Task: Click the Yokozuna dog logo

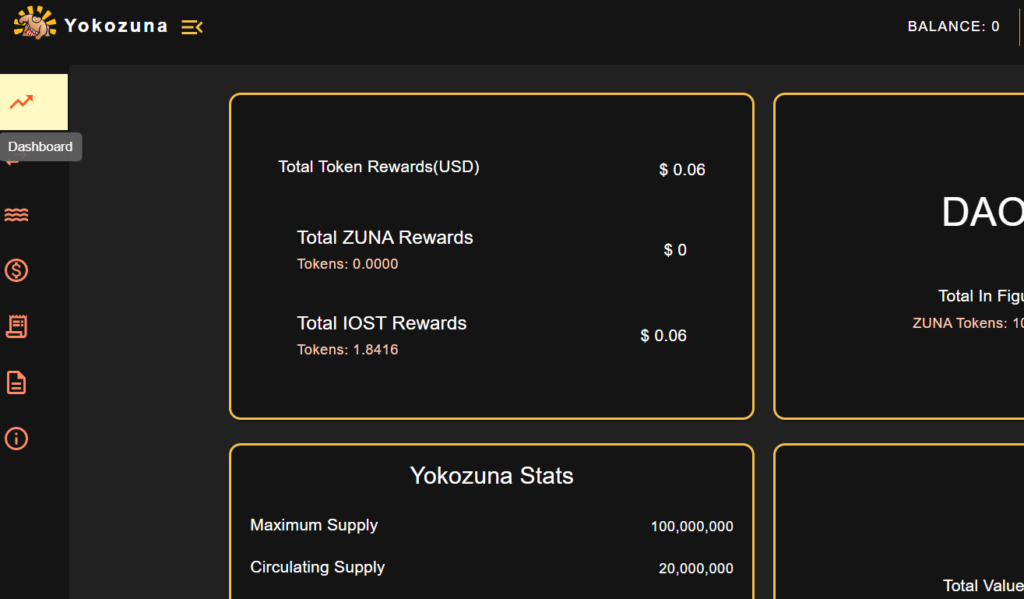Action: coord(35,24)
